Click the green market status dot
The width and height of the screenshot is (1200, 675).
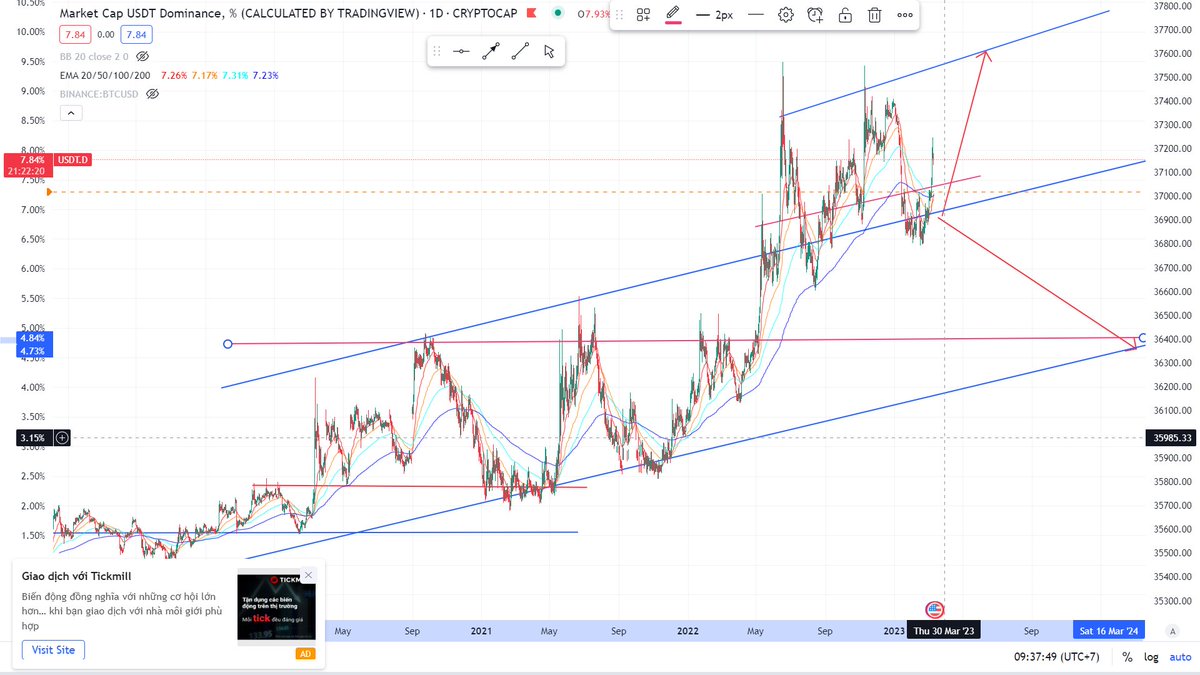tap(557, 14)
